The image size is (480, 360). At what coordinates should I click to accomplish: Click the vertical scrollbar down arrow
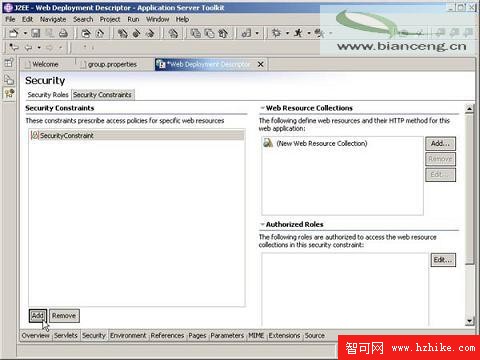[469, 321]
